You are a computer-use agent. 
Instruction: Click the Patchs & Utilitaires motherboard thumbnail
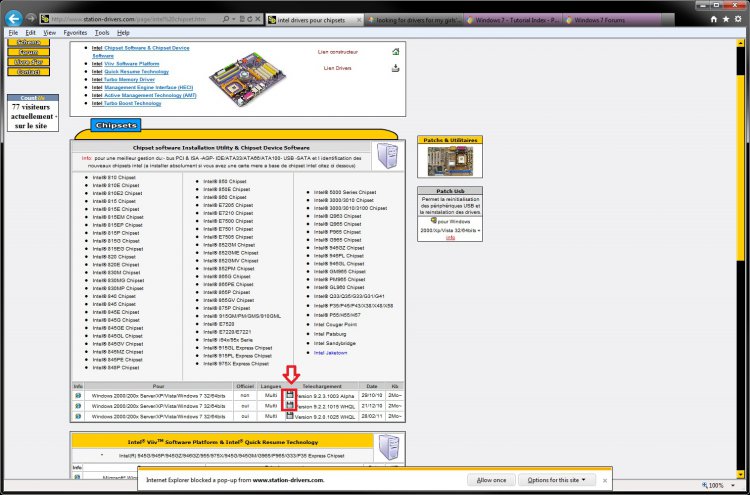coord(450,161)
